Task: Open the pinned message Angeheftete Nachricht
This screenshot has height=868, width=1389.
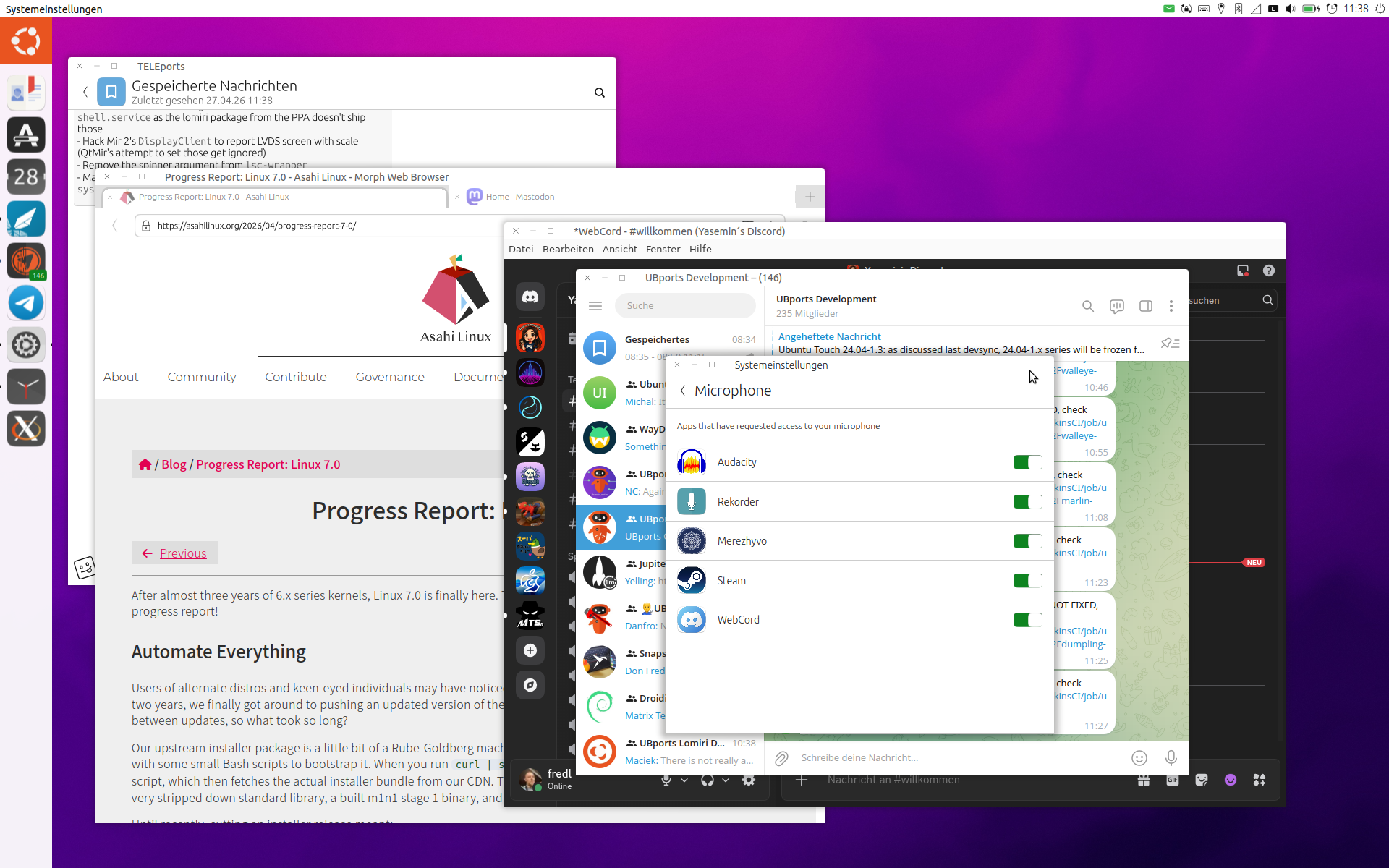Action: [961, 343]
